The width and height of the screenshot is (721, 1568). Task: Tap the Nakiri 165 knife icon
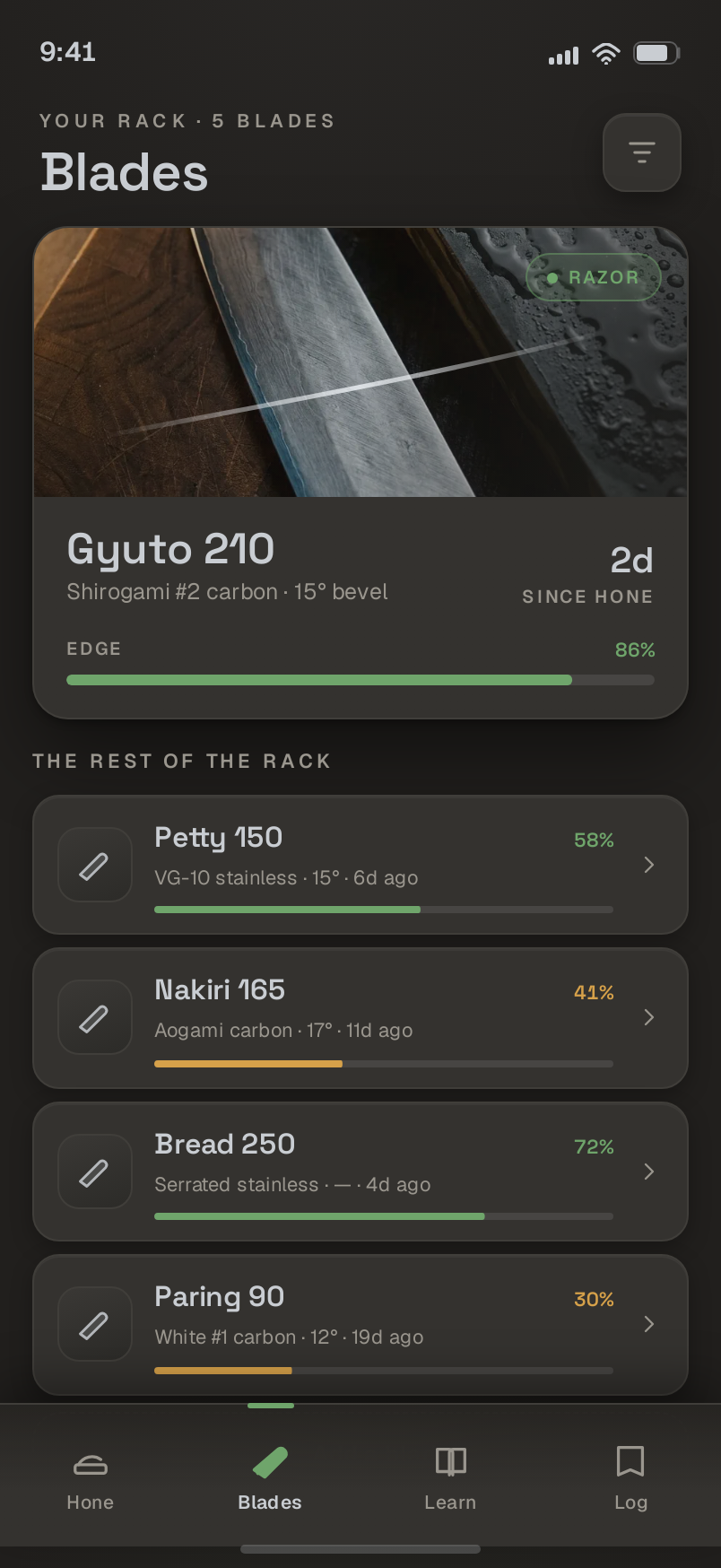pos(95,1017)
